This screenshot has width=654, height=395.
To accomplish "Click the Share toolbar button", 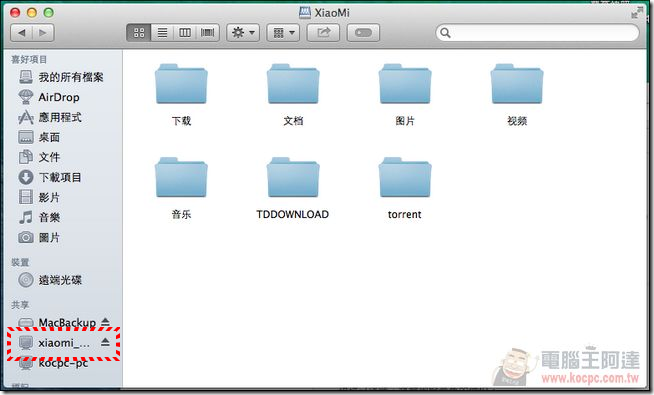I will pyautogui.click(x=323, y=33).
